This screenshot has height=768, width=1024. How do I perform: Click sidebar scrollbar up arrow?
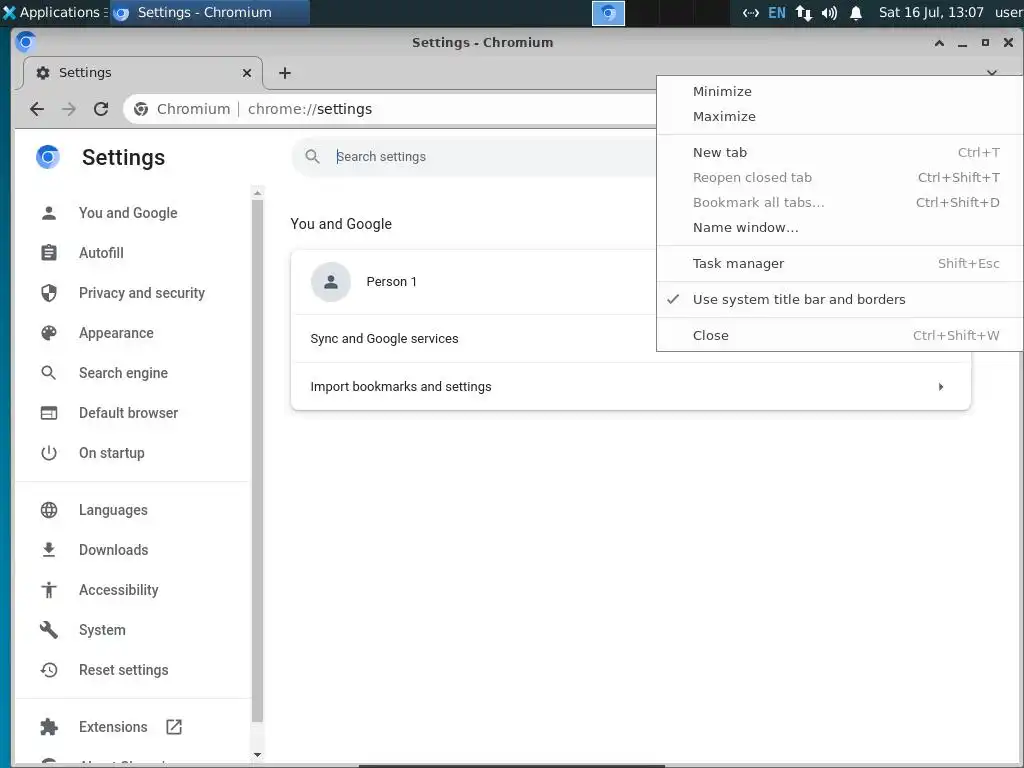tap(257, 193)
